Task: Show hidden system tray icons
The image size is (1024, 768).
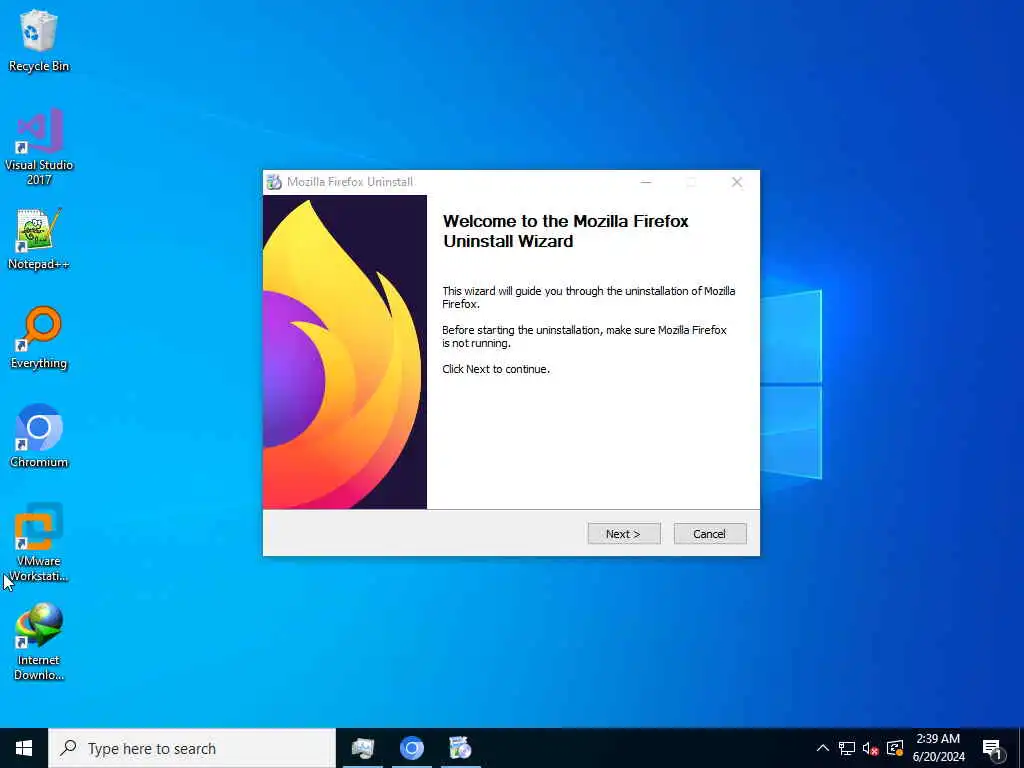Action: click(823, 748)
